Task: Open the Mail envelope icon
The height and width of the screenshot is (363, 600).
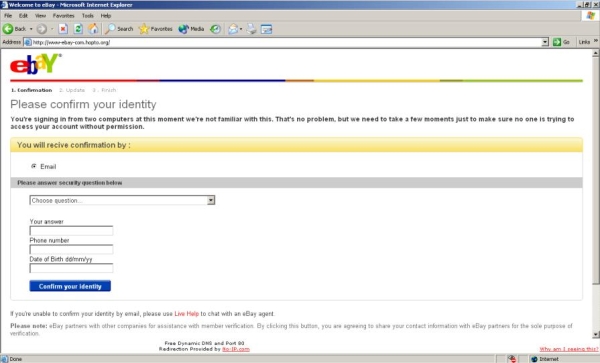Action: (x=233, y=29)
